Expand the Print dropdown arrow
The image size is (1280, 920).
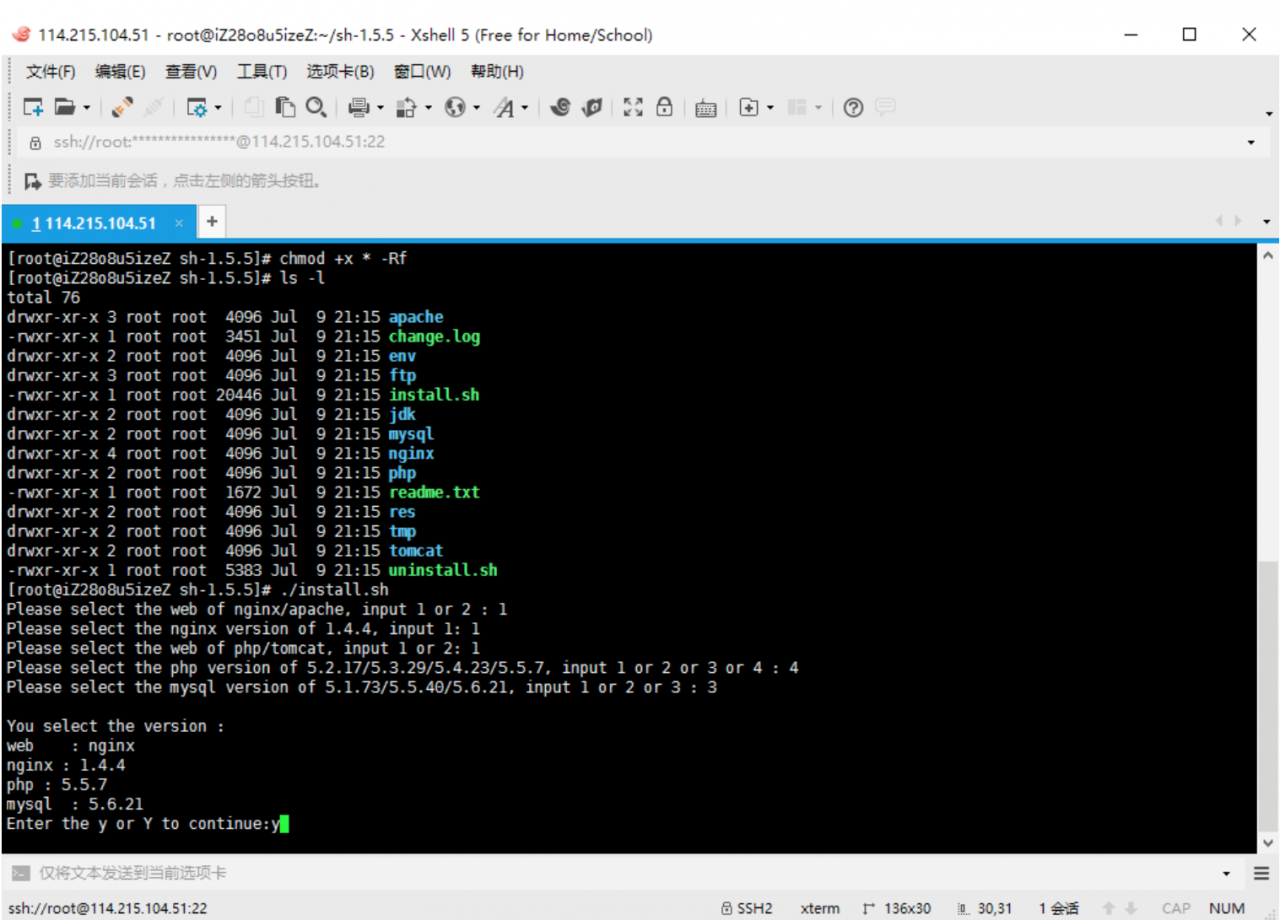[x=380, y=108]
